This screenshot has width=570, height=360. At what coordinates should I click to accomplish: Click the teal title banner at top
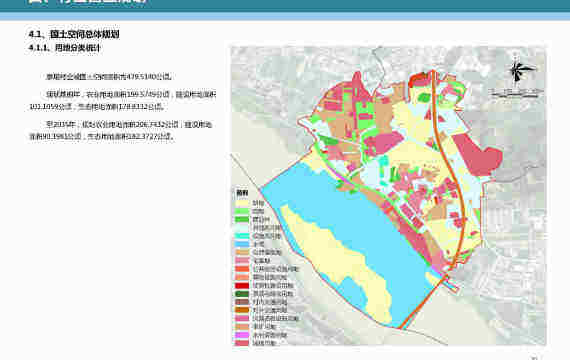pos(285,5)
